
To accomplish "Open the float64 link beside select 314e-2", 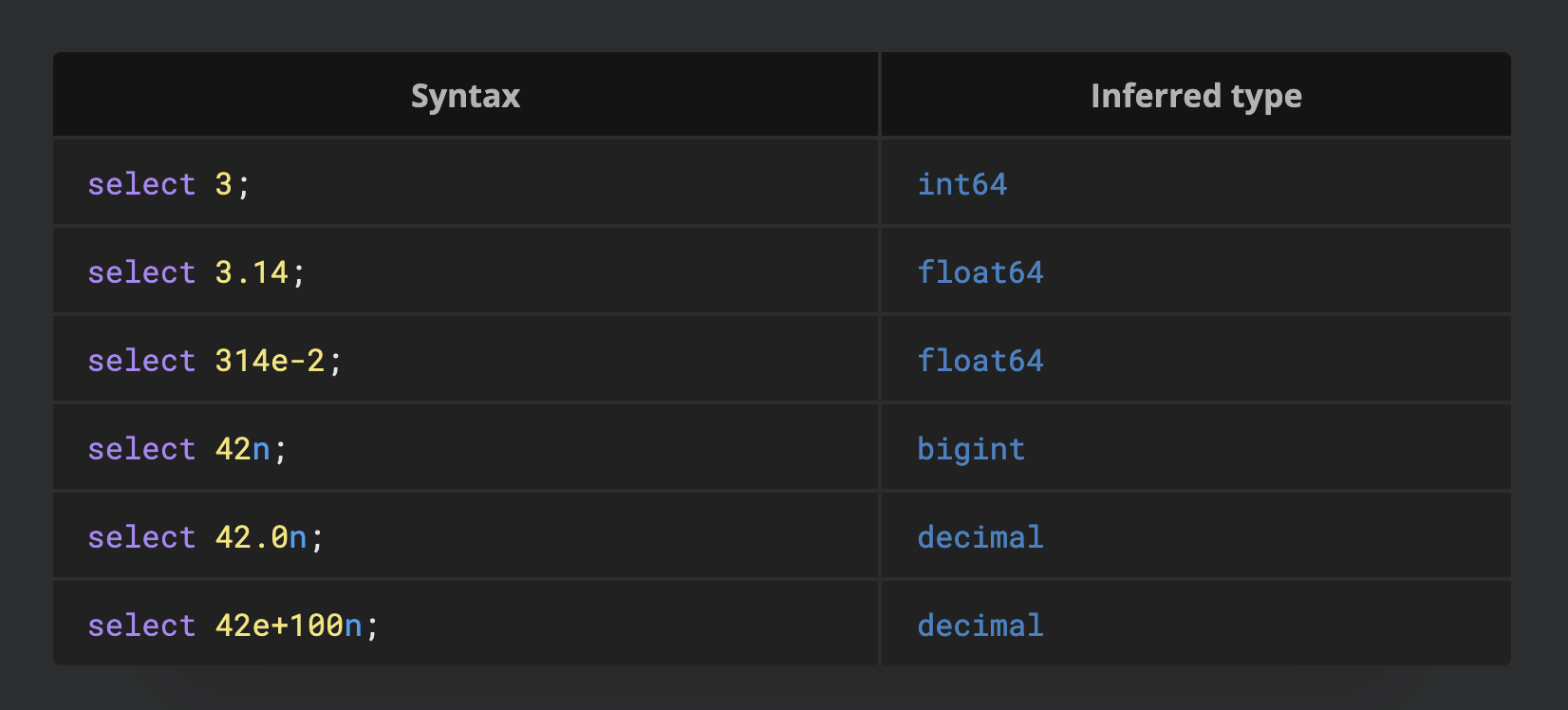I will [x=980, y=361].
